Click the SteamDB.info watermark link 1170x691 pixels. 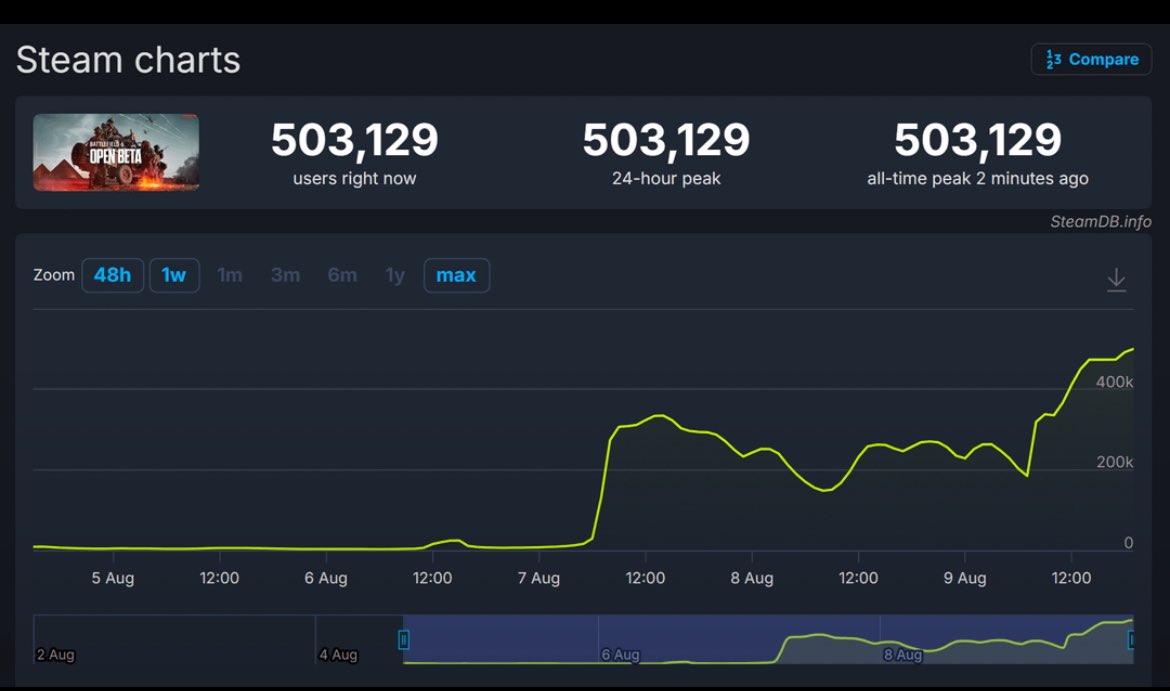click(1100, 221)
